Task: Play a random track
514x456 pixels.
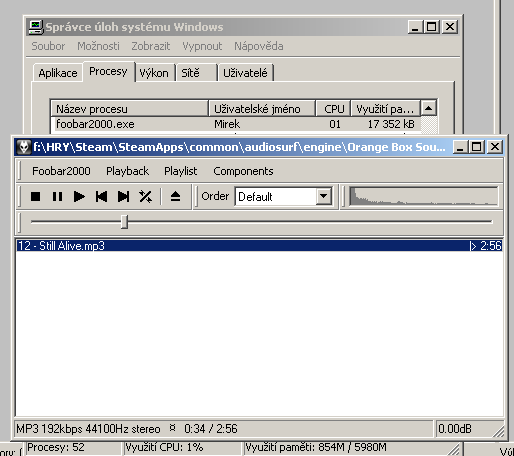Action: click(145, 196)
